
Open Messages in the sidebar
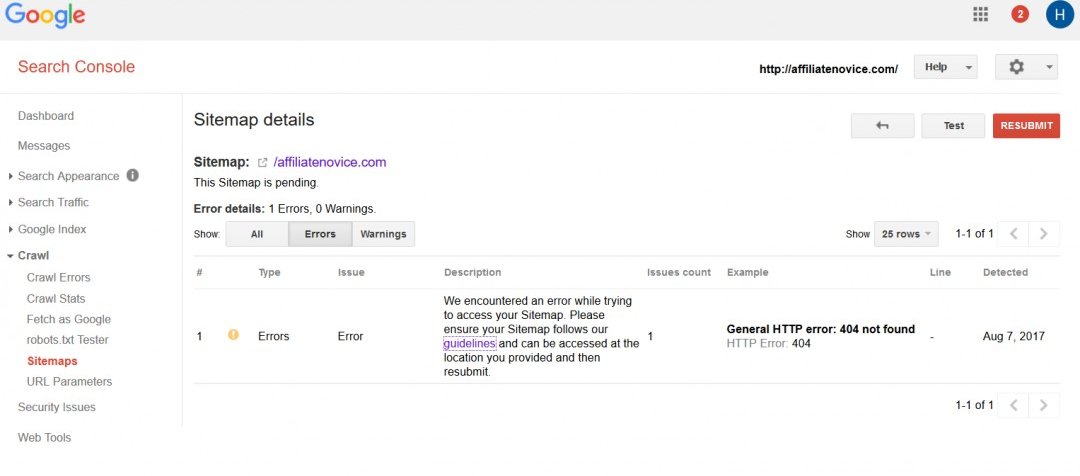[x=44, y=145]
